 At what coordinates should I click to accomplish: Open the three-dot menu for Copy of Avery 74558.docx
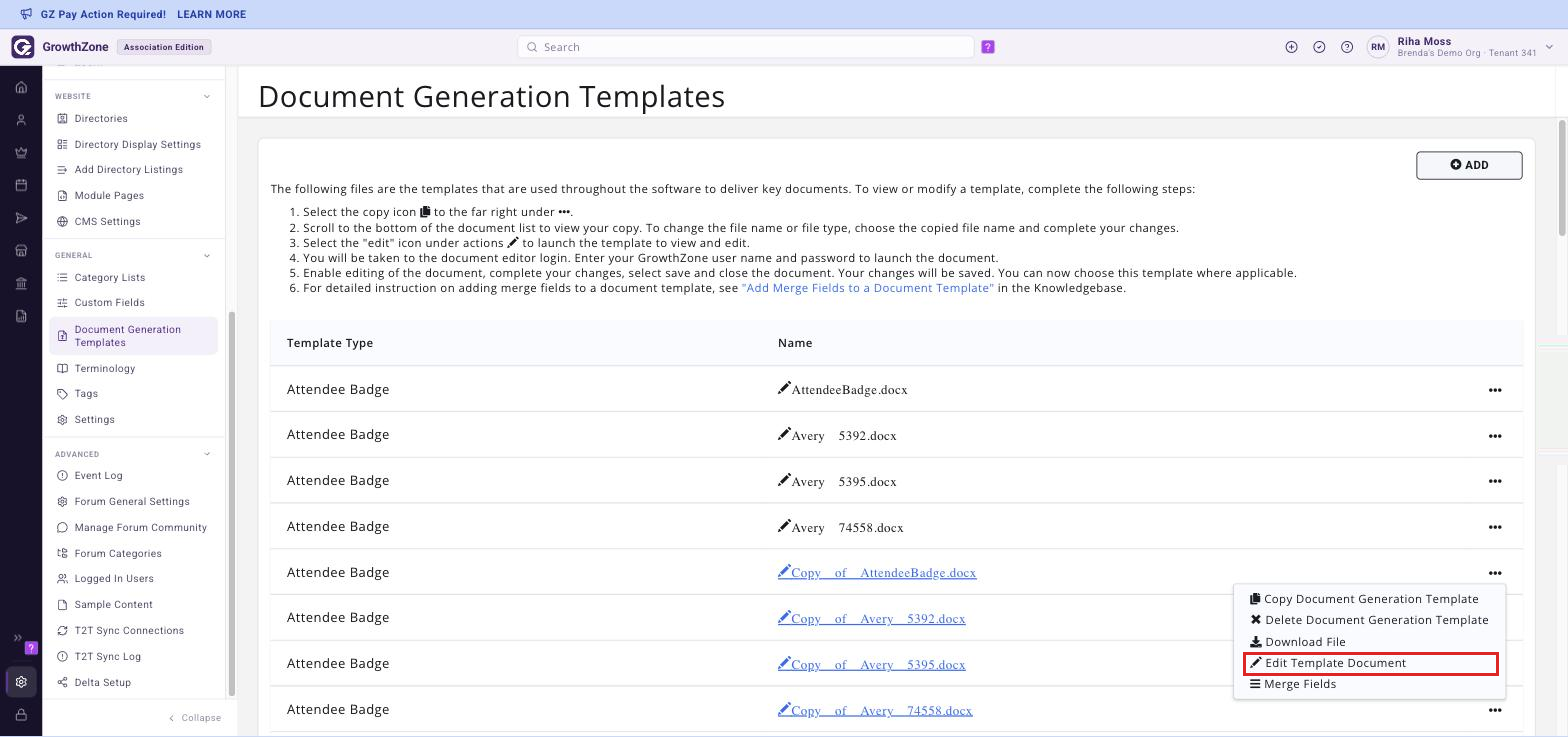pyautogui.click(x=1495, y=710)
